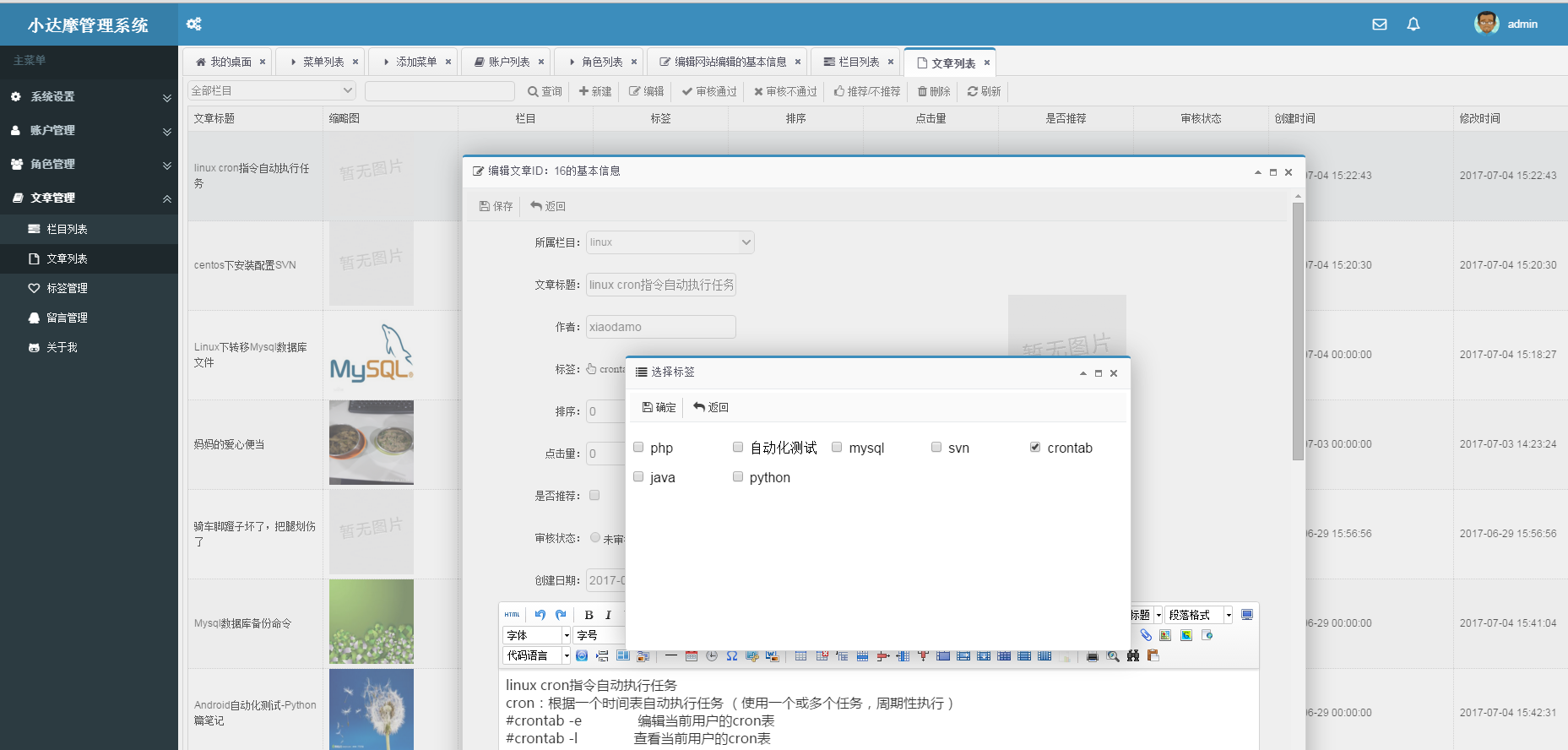Click 返回 in the 选择标签 dialog
Viewport: 1568px width, 750px height.
tap(711, 407)
